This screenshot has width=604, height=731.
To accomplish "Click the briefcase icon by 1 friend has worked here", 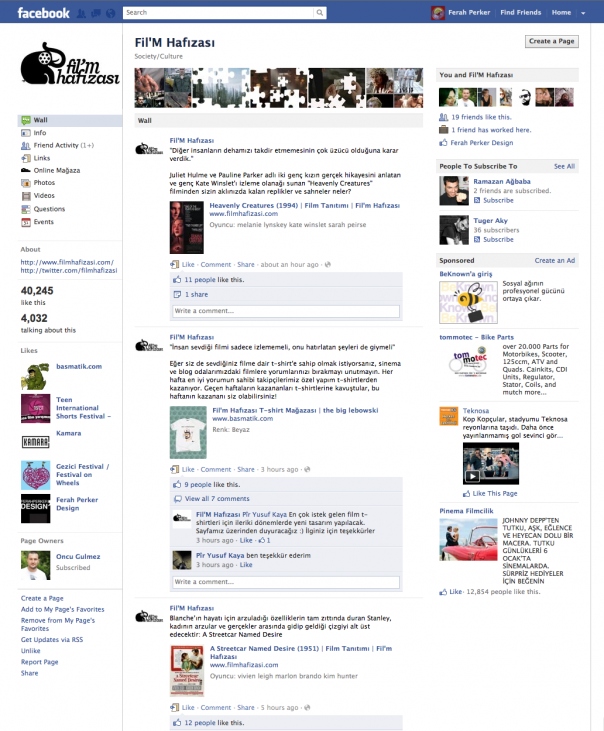I will coord(443,130).
